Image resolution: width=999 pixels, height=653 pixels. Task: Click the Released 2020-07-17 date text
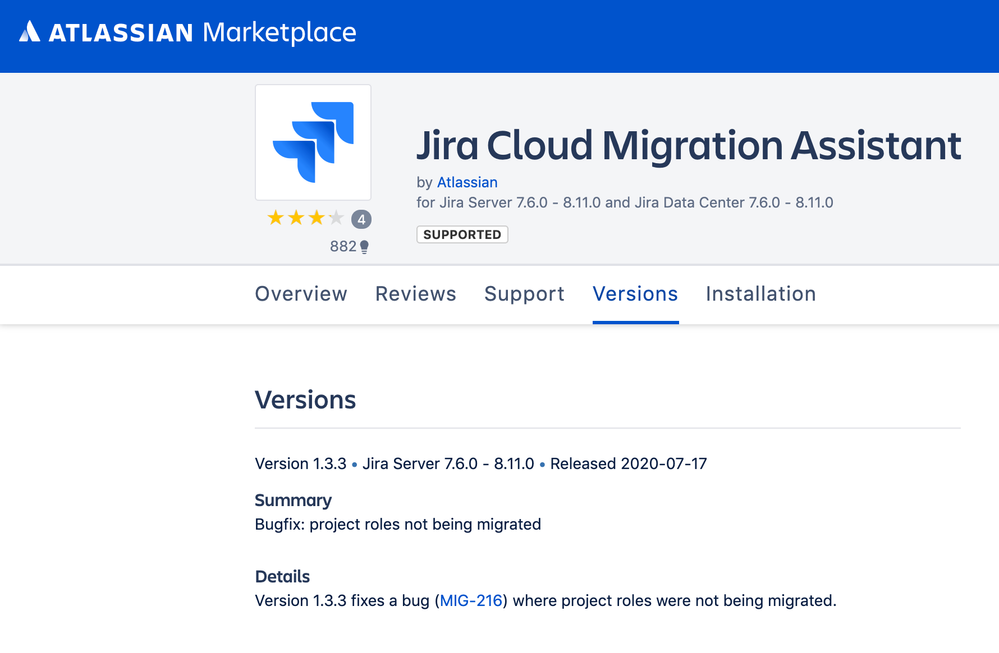(628, 464)
